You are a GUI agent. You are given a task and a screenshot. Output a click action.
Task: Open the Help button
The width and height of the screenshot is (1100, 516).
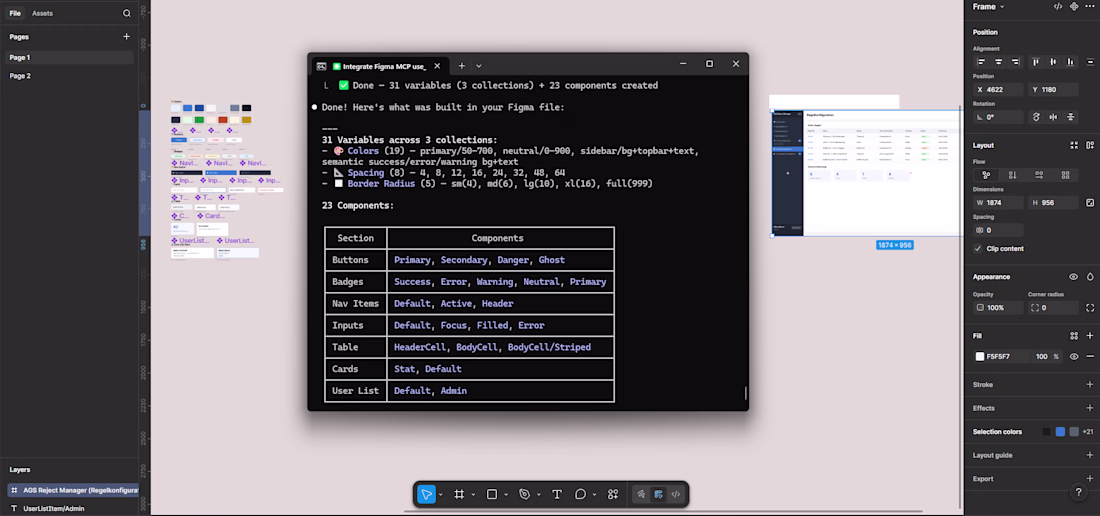pos(1079,493)
